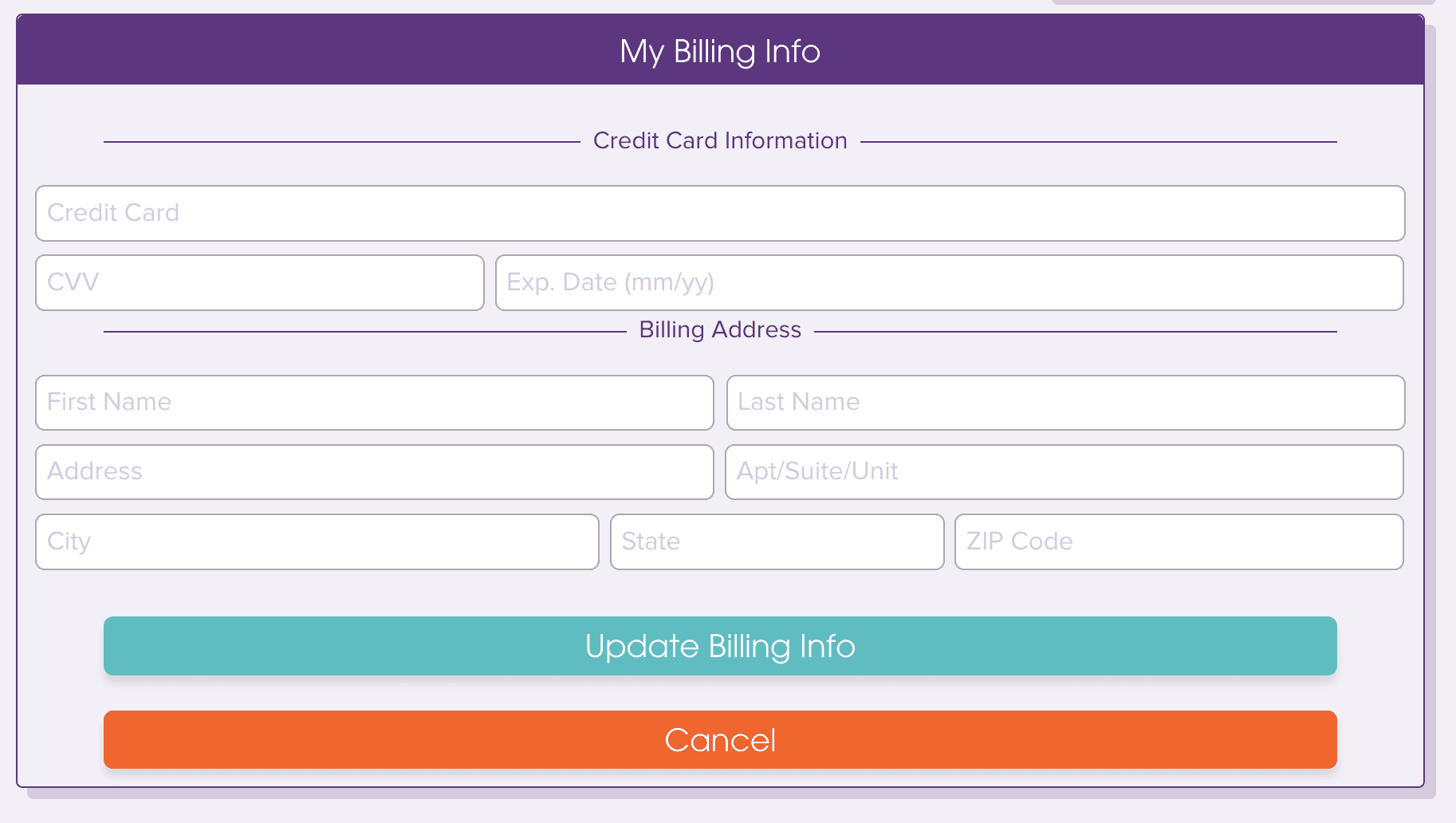This screenshot has height=823, width=1456.
Task: Click divider line left of Credit Card Information
Action: click(x=342, y=142)
